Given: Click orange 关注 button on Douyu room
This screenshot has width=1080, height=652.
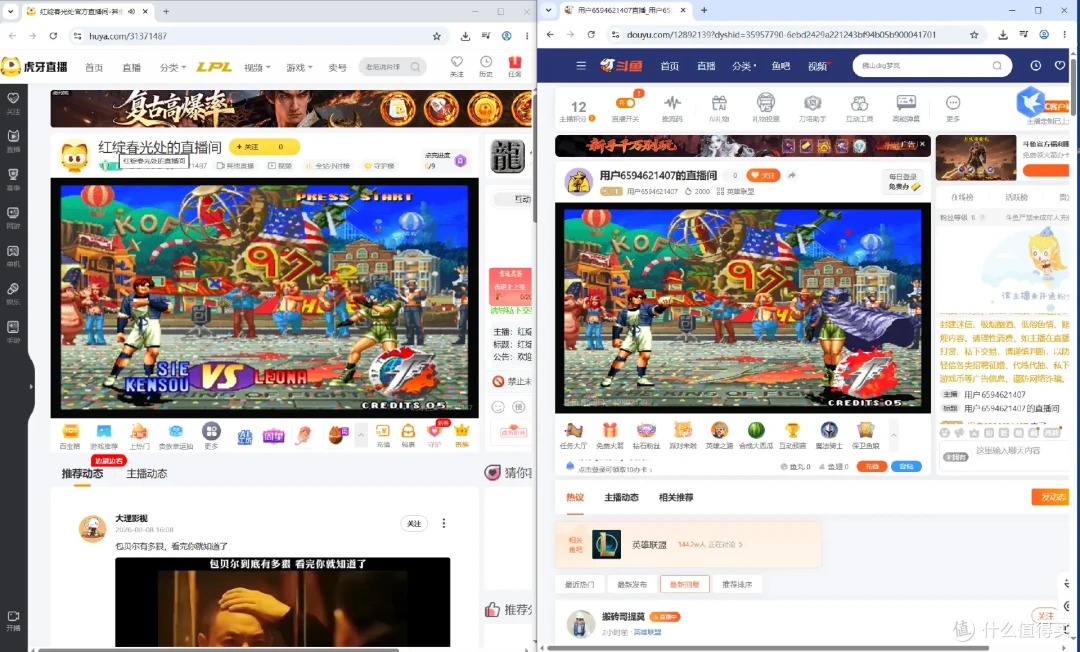Looking at the screenshot, I should pyautogui.click(x=762, y=176).
